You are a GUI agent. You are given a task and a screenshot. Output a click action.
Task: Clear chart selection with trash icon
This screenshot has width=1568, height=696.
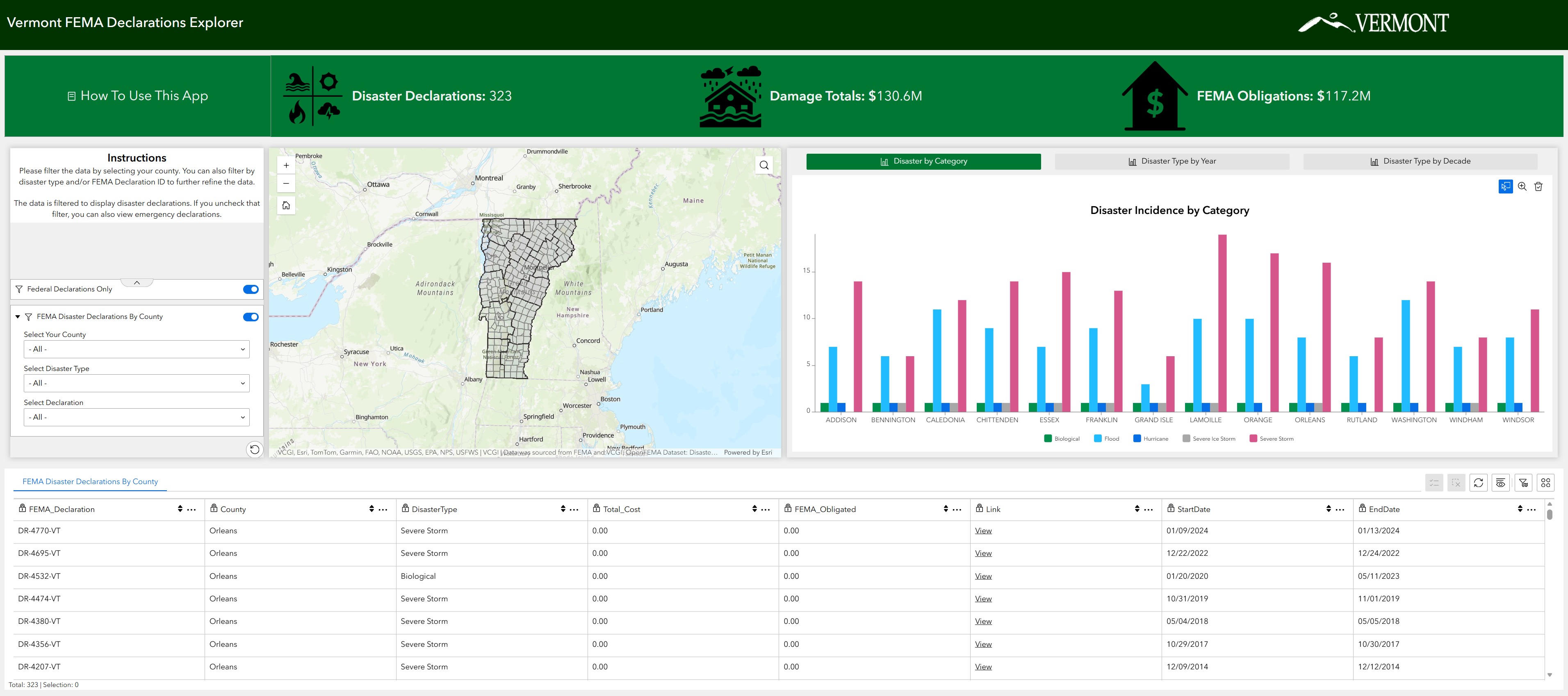coord(1538,187)
